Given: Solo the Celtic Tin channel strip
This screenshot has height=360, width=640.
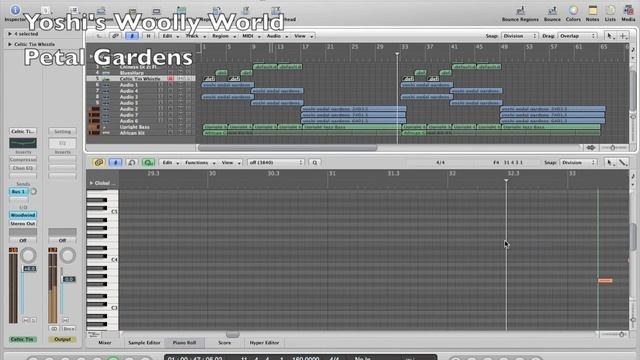Looking at the screenshot, I should point(33,320).
